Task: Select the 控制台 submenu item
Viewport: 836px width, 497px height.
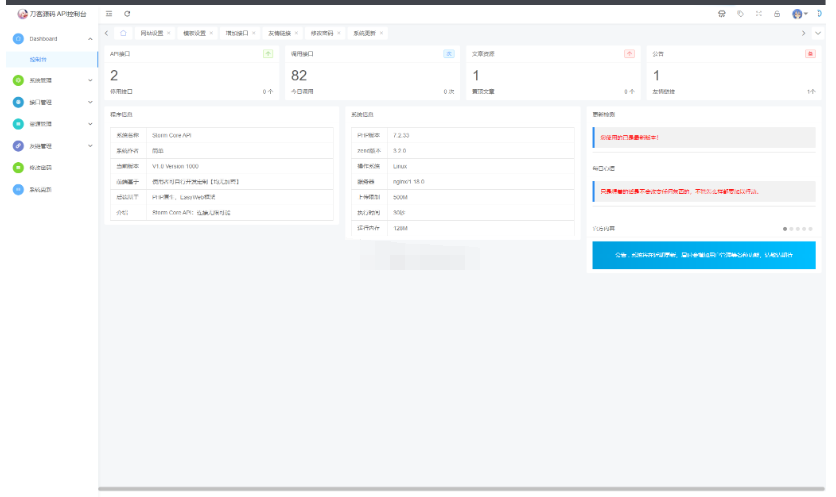Action: click(52, 60)
